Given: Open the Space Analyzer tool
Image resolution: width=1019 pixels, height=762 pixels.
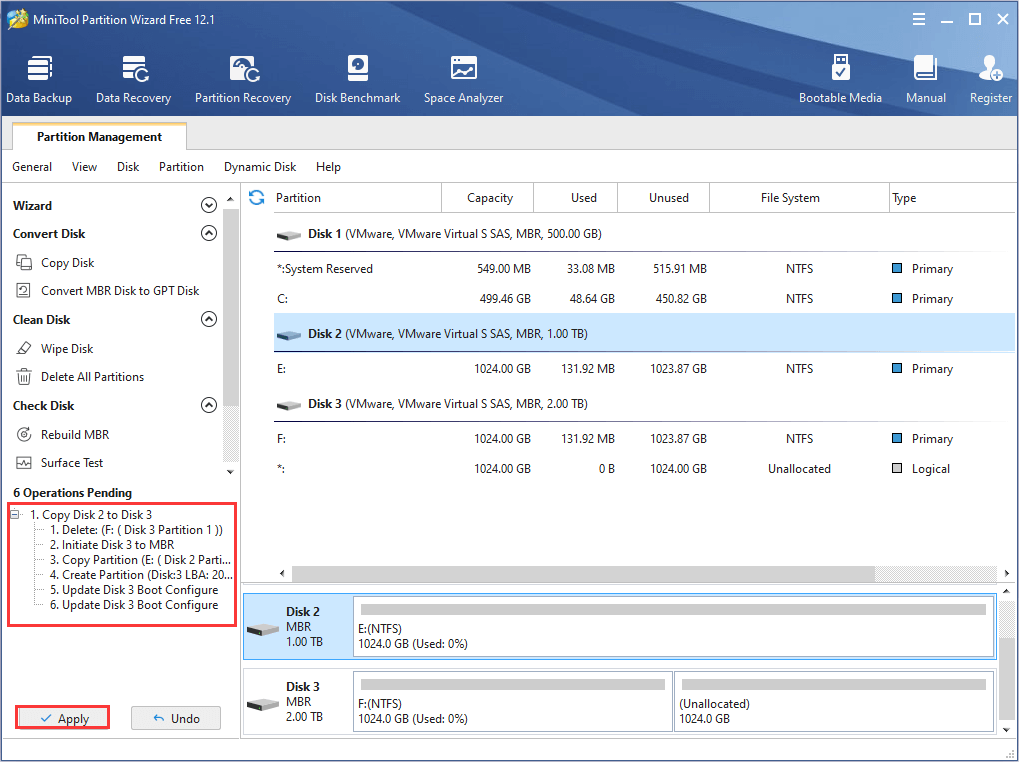Looking at the screenshot, I should point(463,79).
